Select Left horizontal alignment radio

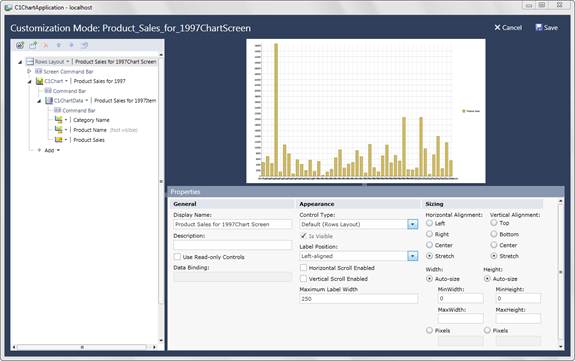[x=429, y=223]
